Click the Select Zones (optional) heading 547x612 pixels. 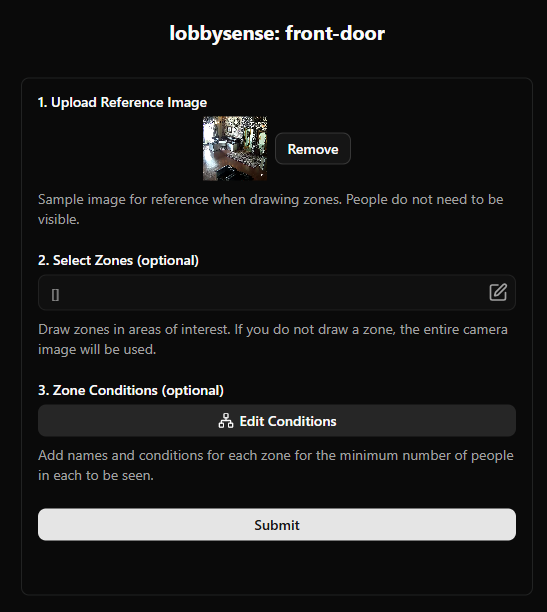(118, 260)
